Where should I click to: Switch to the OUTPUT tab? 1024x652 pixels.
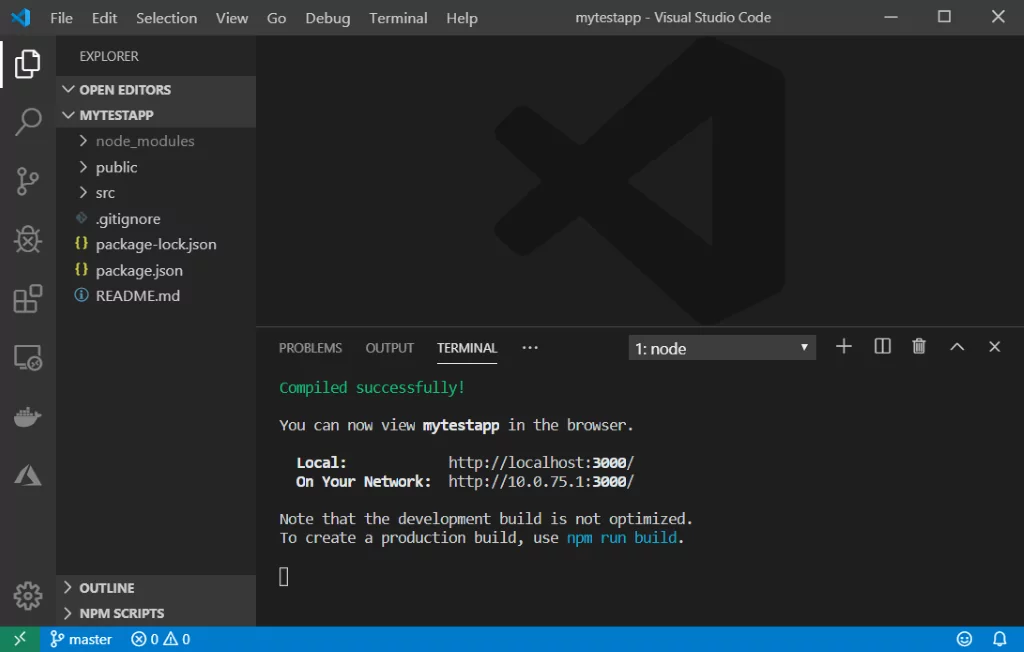[389, 348]
